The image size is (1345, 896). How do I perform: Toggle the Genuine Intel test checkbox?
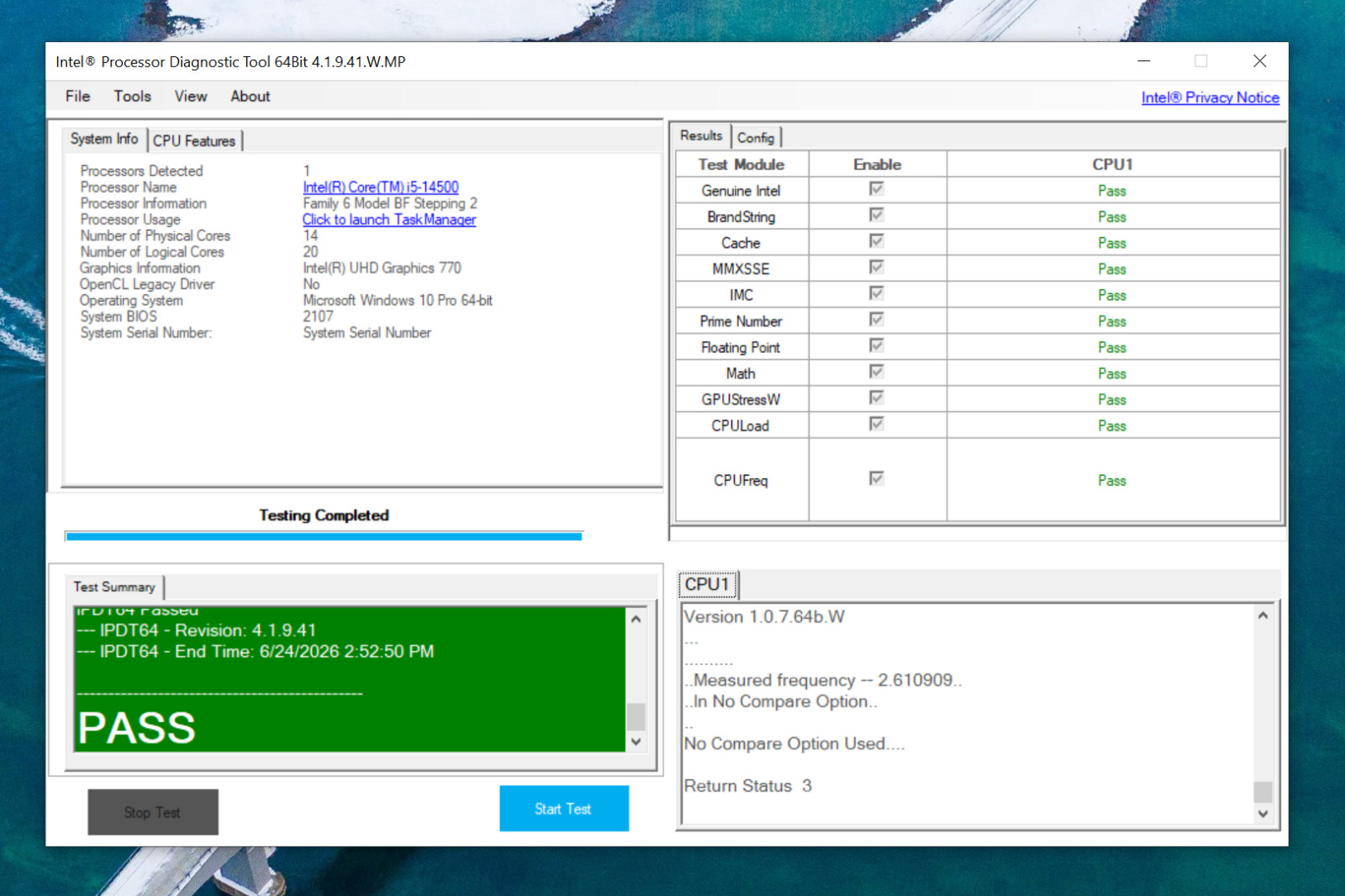877,189
